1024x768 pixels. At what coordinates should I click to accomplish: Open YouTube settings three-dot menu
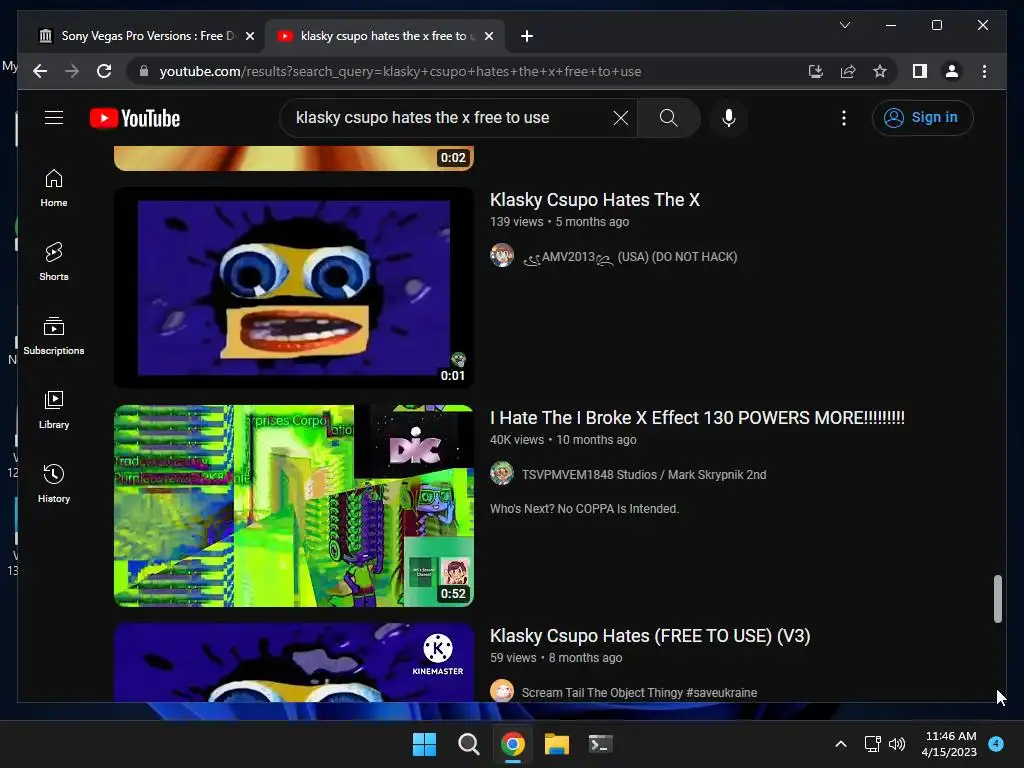(844, 118)
